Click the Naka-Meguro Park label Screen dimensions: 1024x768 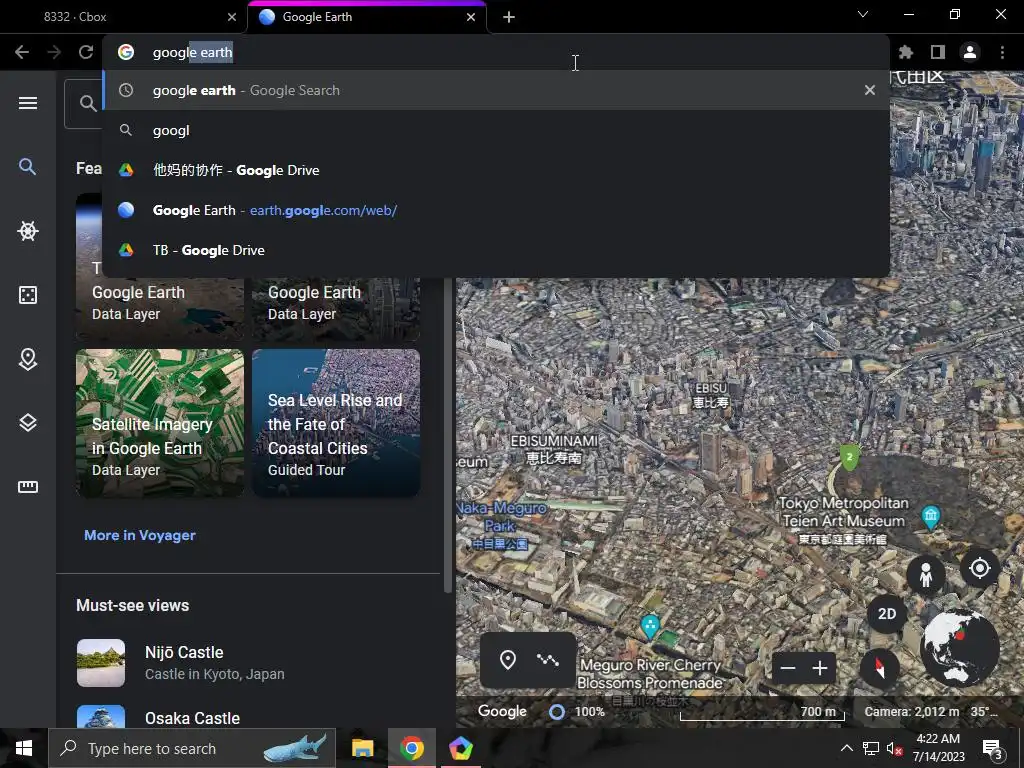pos(501,524)
